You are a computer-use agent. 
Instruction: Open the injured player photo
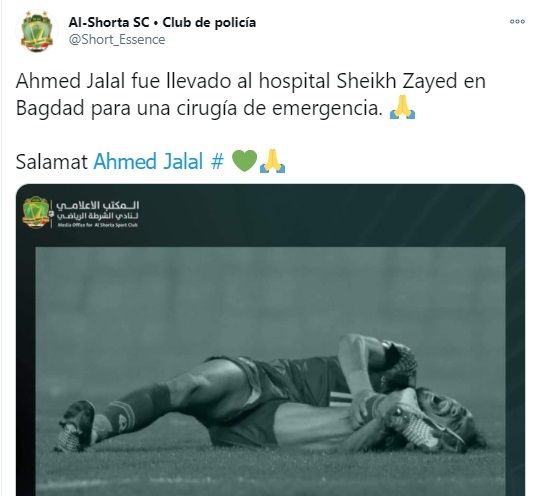270,371
